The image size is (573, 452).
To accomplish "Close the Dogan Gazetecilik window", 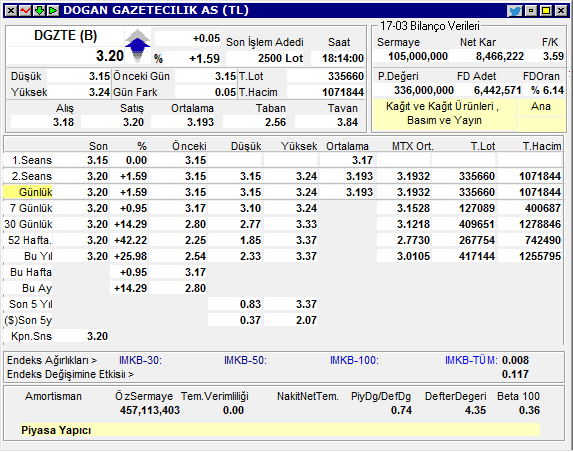I will click(x=561, y=11).
